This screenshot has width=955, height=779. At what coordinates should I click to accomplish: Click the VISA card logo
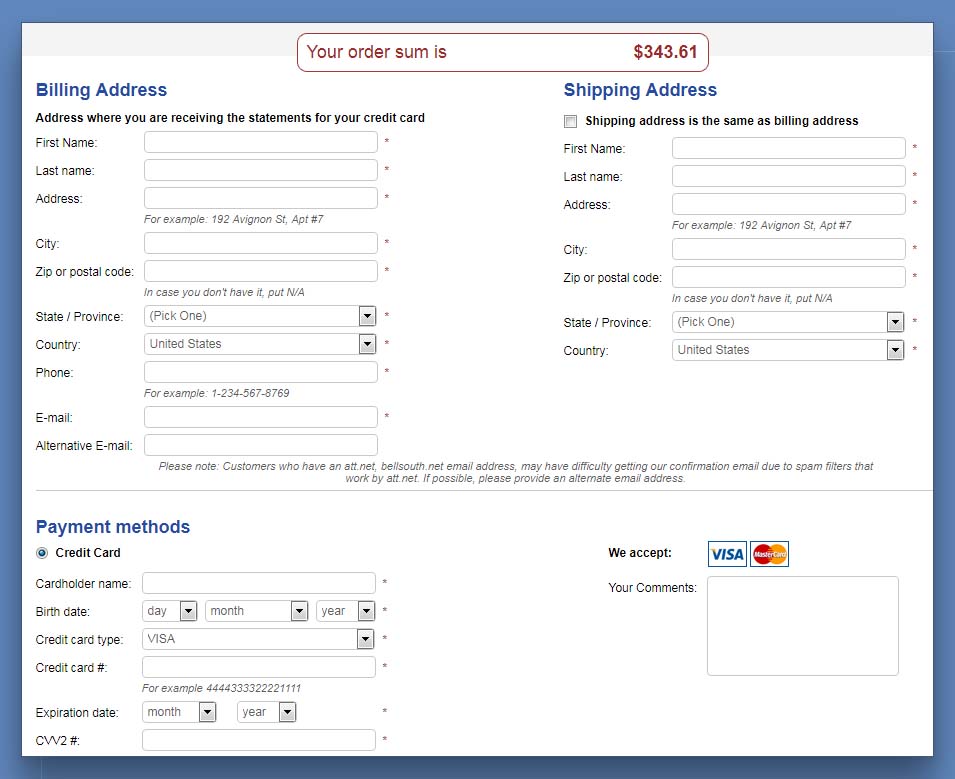pos(727,554)
